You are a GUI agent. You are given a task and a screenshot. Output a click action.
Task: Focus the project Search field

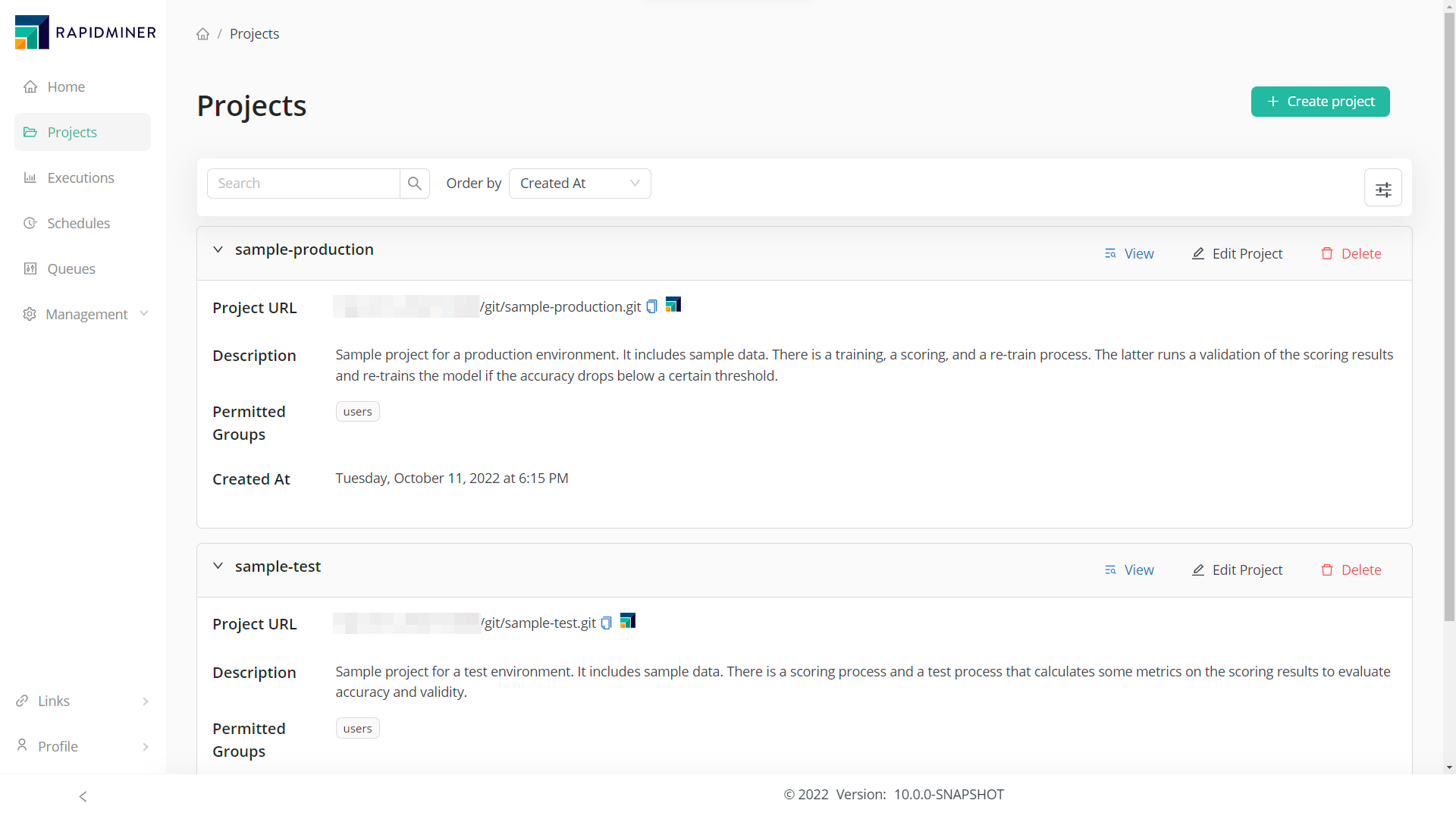coord(303,184)
